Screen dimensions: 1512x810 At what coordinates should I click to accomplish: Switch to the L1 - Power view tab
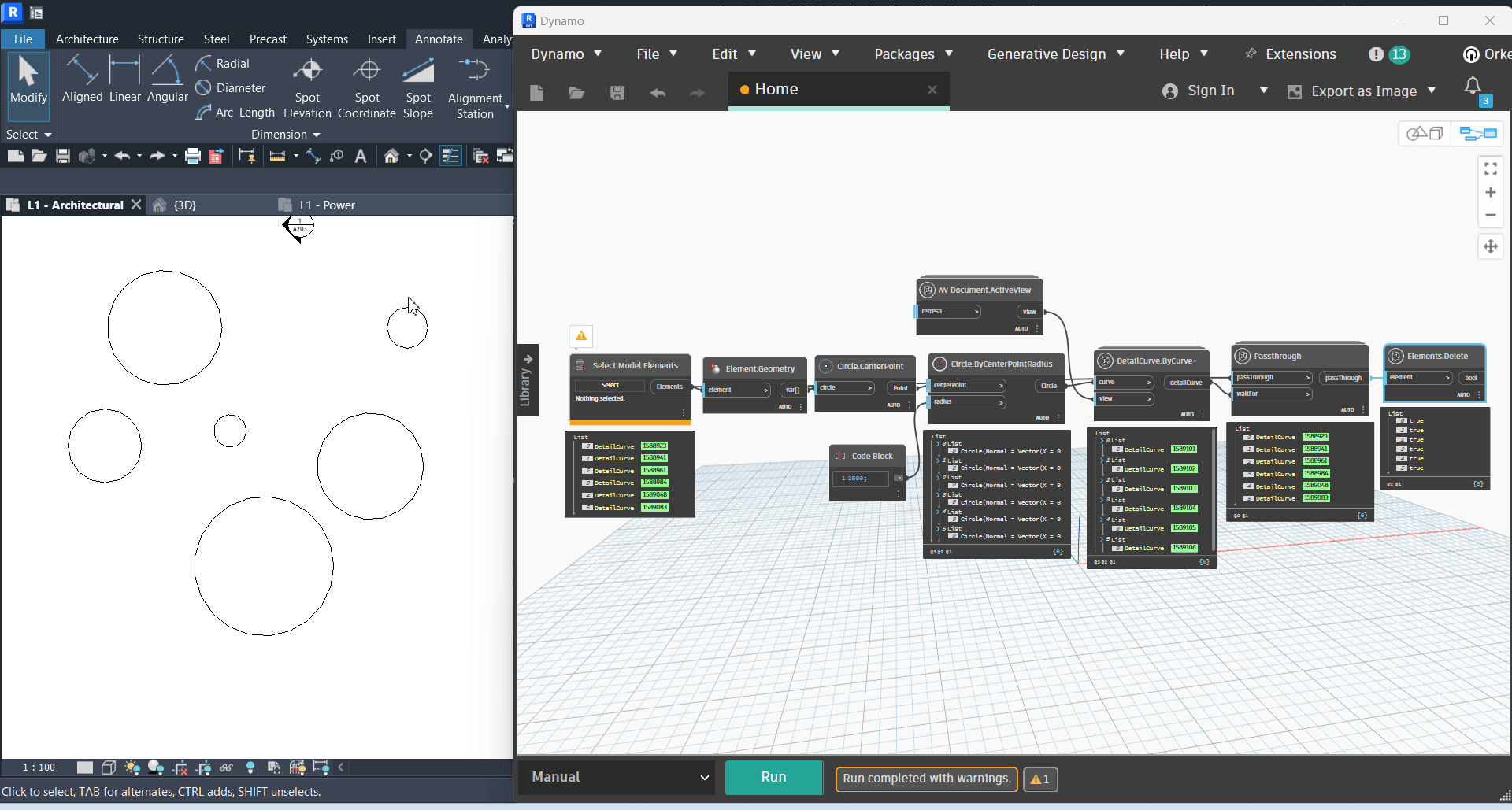pos(327,205)
